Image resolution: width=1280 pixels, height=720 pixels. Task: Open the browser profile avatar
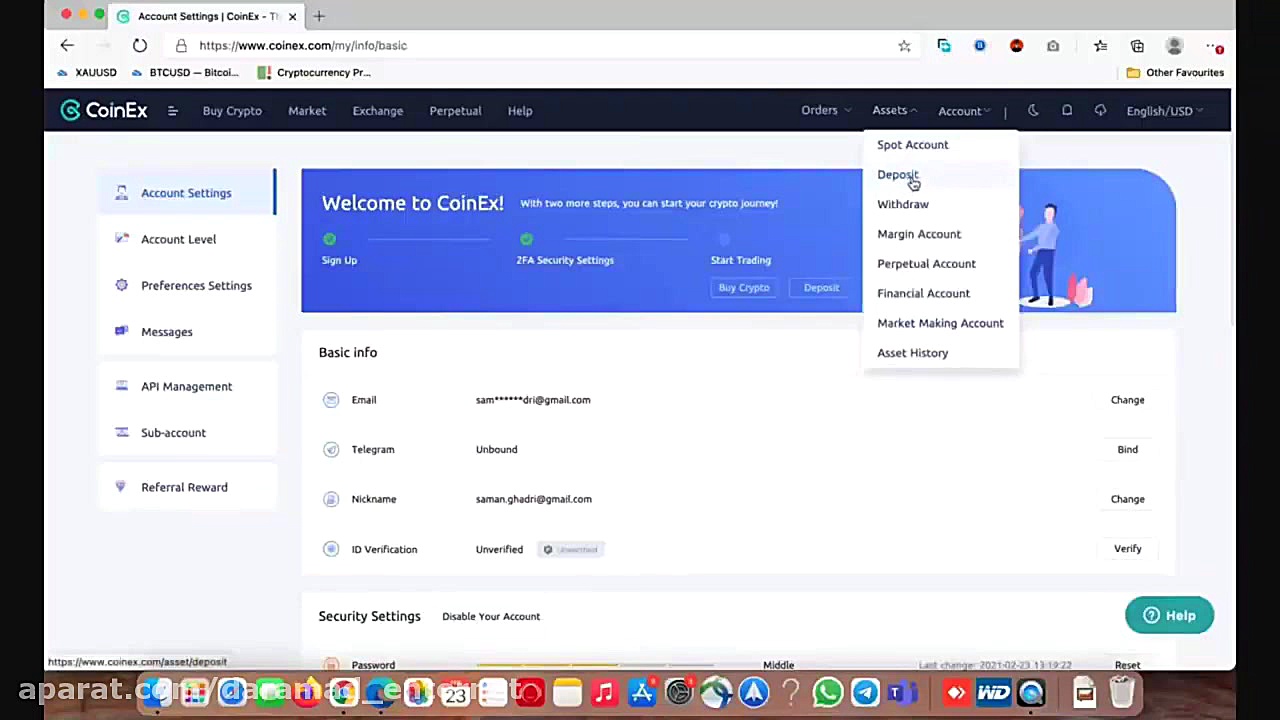(x=1174, y=45)
